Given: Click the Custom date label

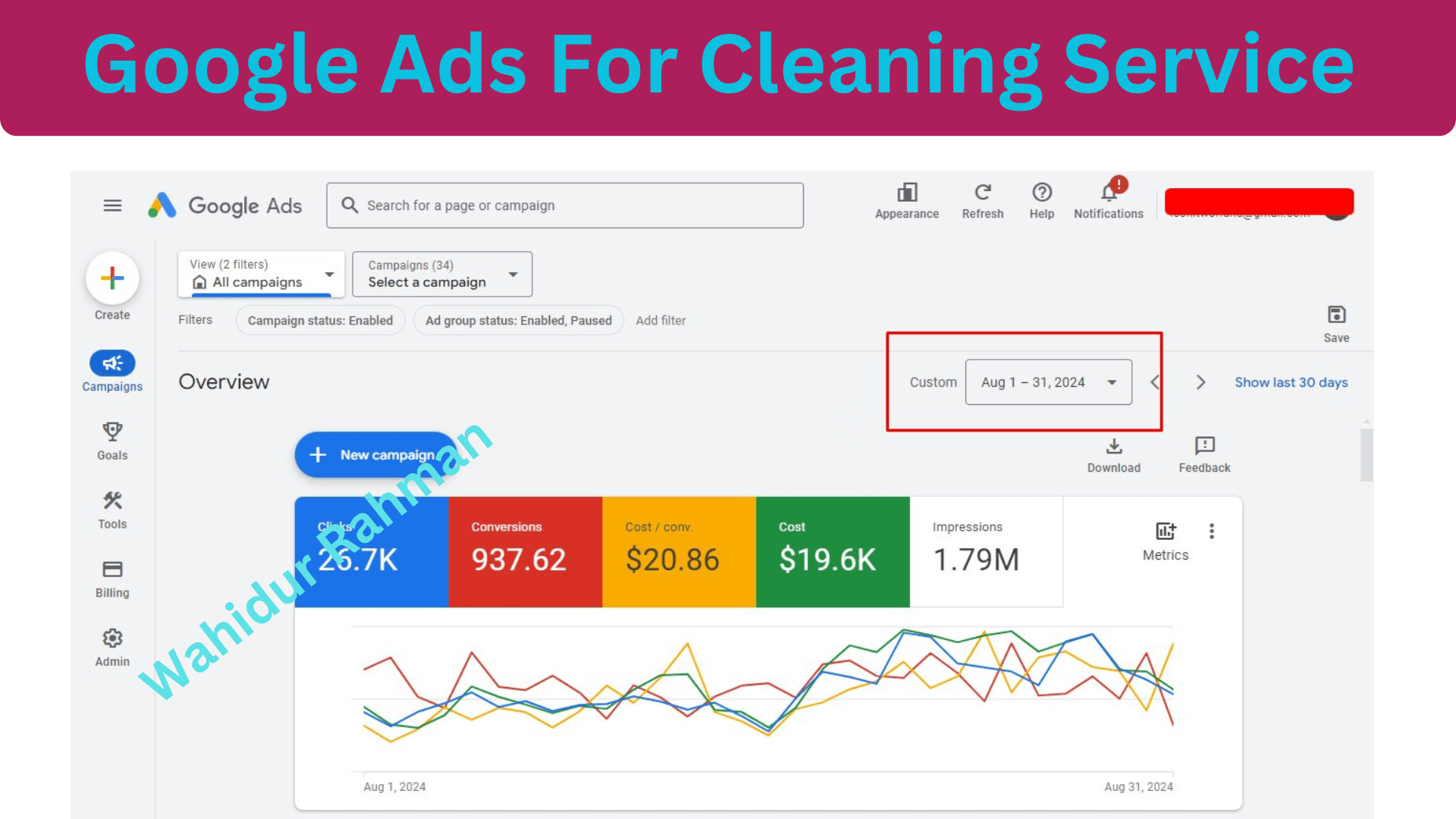Looking at the screenshot, I should [x=934, y=382].
